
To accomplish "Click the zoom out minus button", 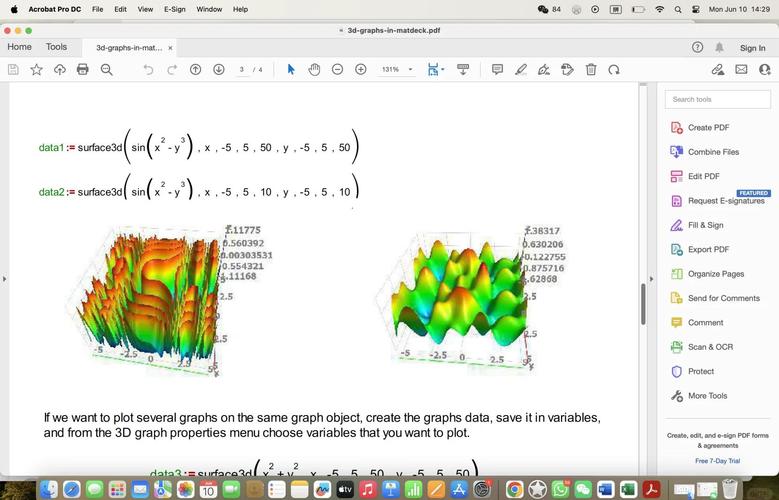I will tap(337, 69).
